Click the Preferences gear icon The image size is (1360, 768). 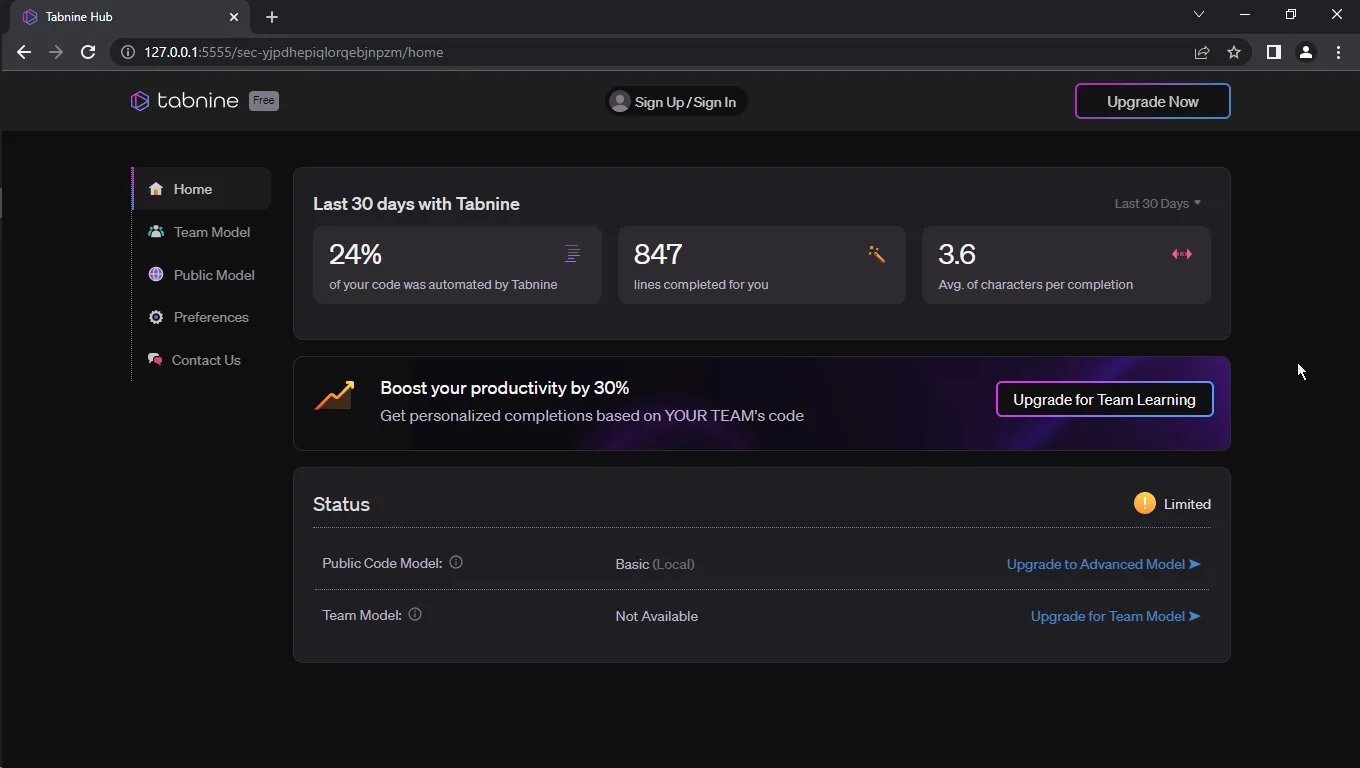(156, 317)
